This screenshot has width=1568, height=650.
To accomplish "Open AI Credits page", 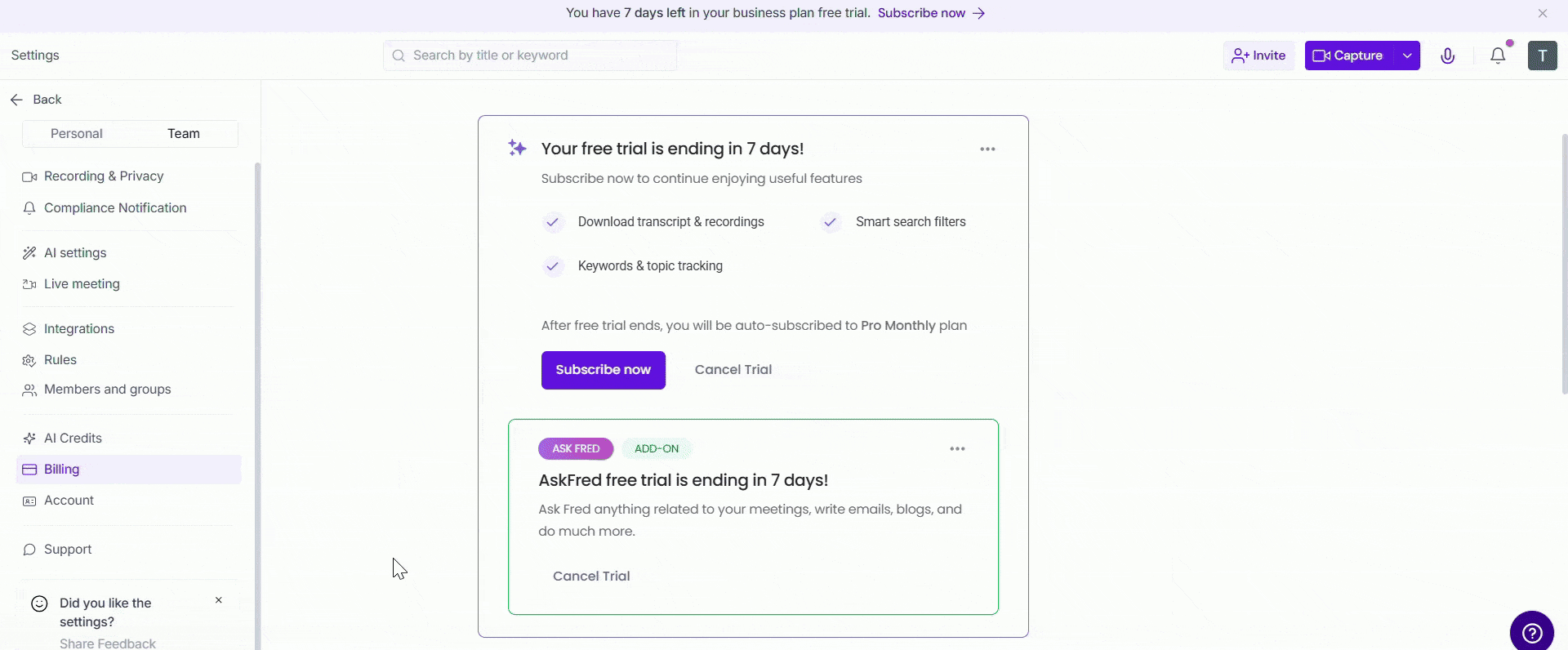I will tap(73, 439).
